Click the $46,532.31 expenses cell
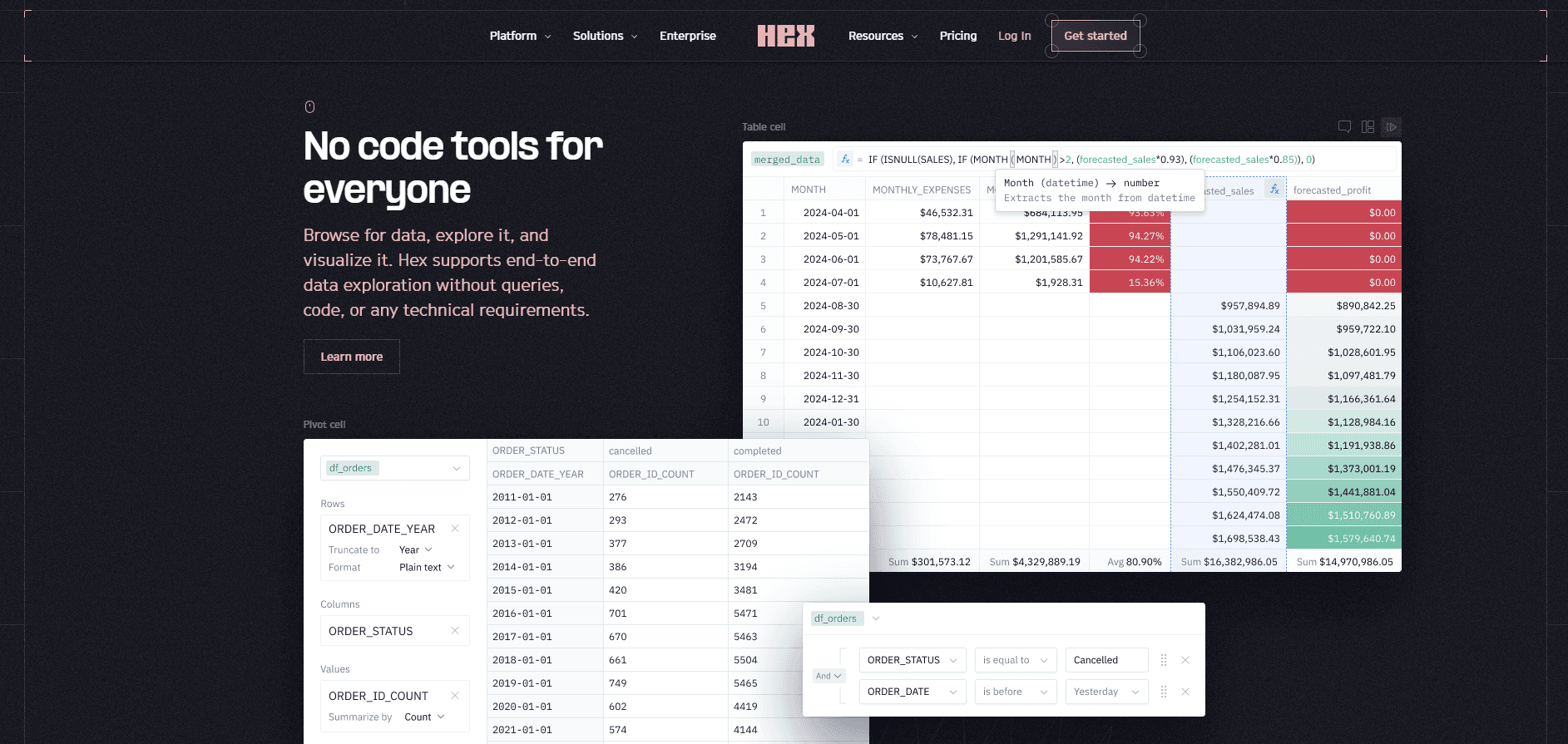This screenshot has height=744, width=1568. click(922, 213)
